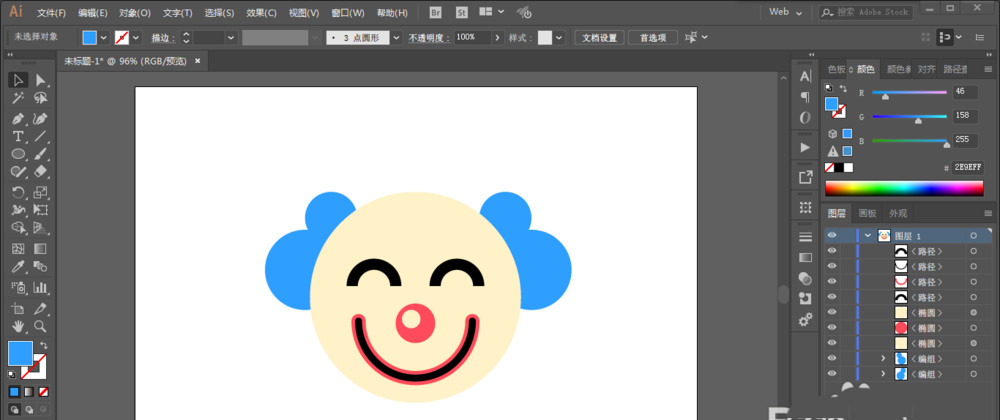Select the Direct Selection tool
This screenshot has width=1000, height=420.
41,80
